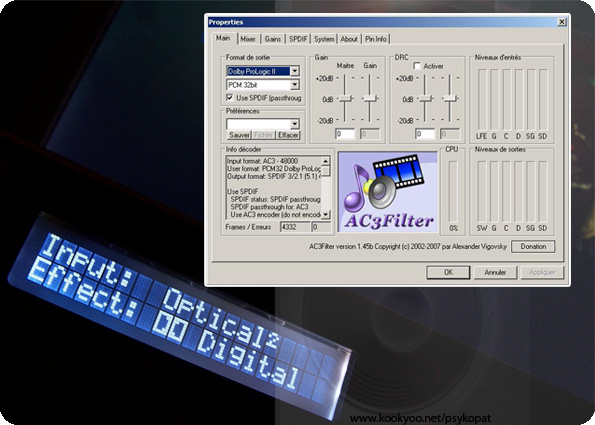Screen dimensions: 595x425
Task: Click the Maître gain slider handle
Action: (345, 98)
